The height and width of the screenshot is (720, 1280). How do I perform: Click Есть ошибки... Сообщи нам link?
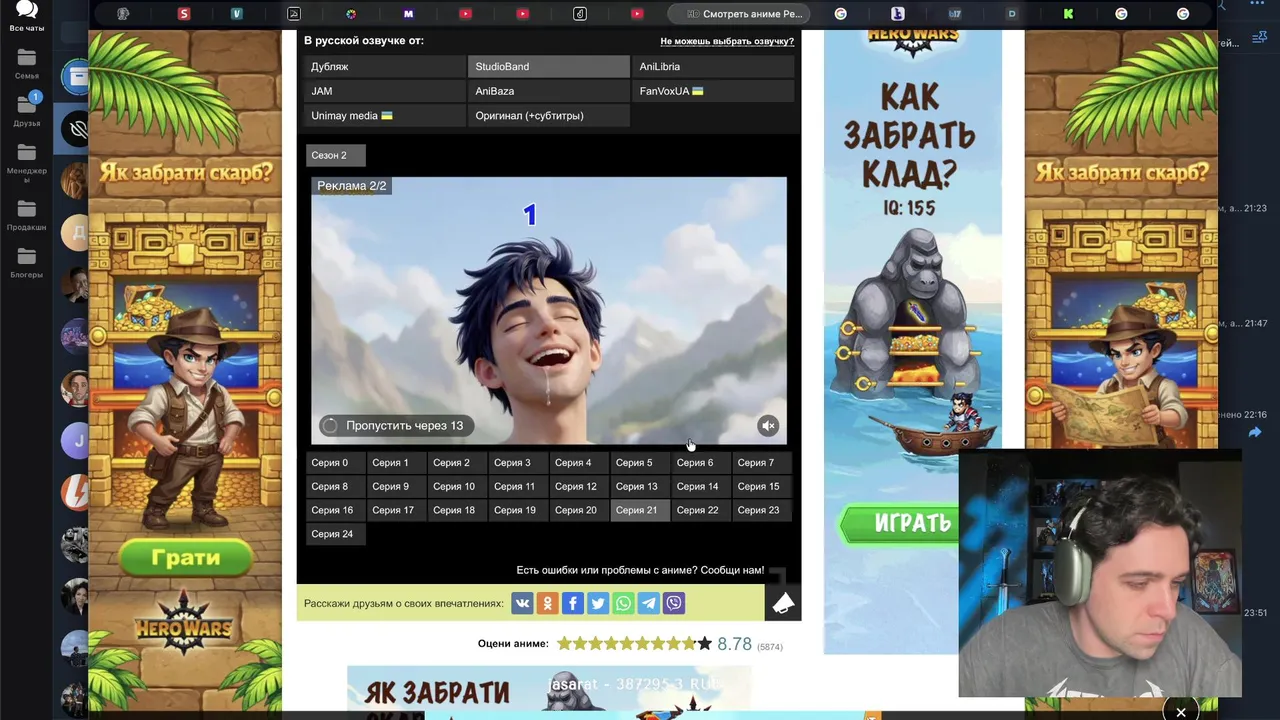coord(640,570)
